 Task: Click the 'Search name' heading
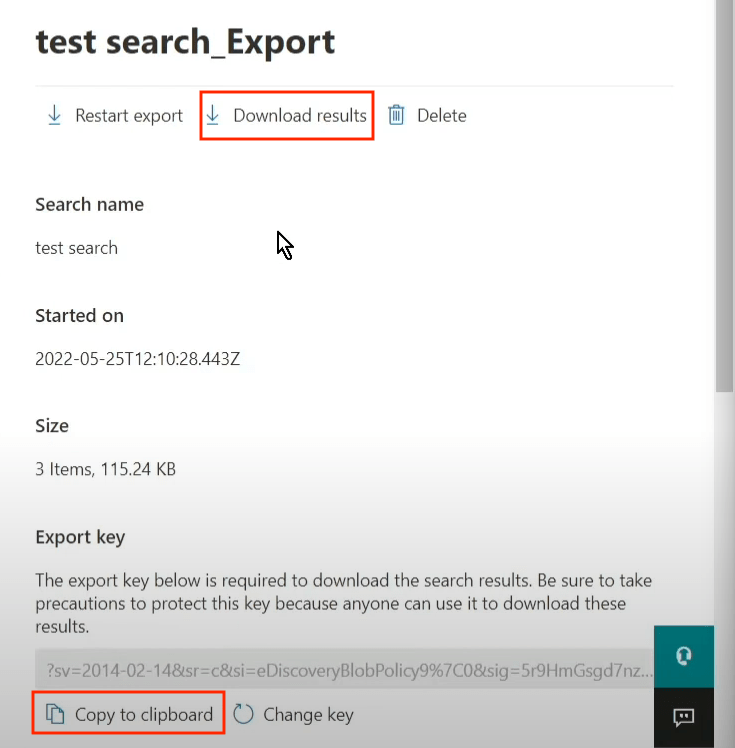90,204
